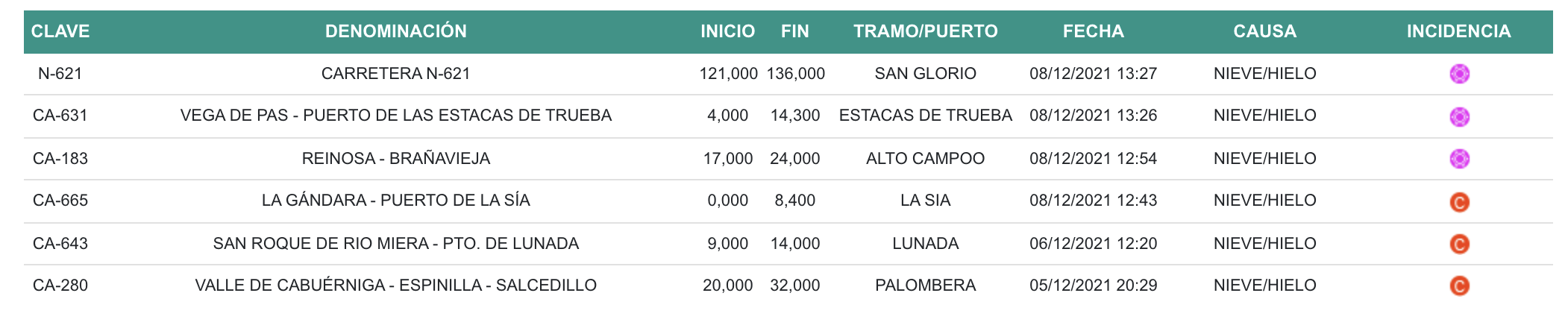Image resolution: width=1568 pixels, height=334 pixels.
Task: Select the TRAMO/PUERTO column header
Action: 925,31
